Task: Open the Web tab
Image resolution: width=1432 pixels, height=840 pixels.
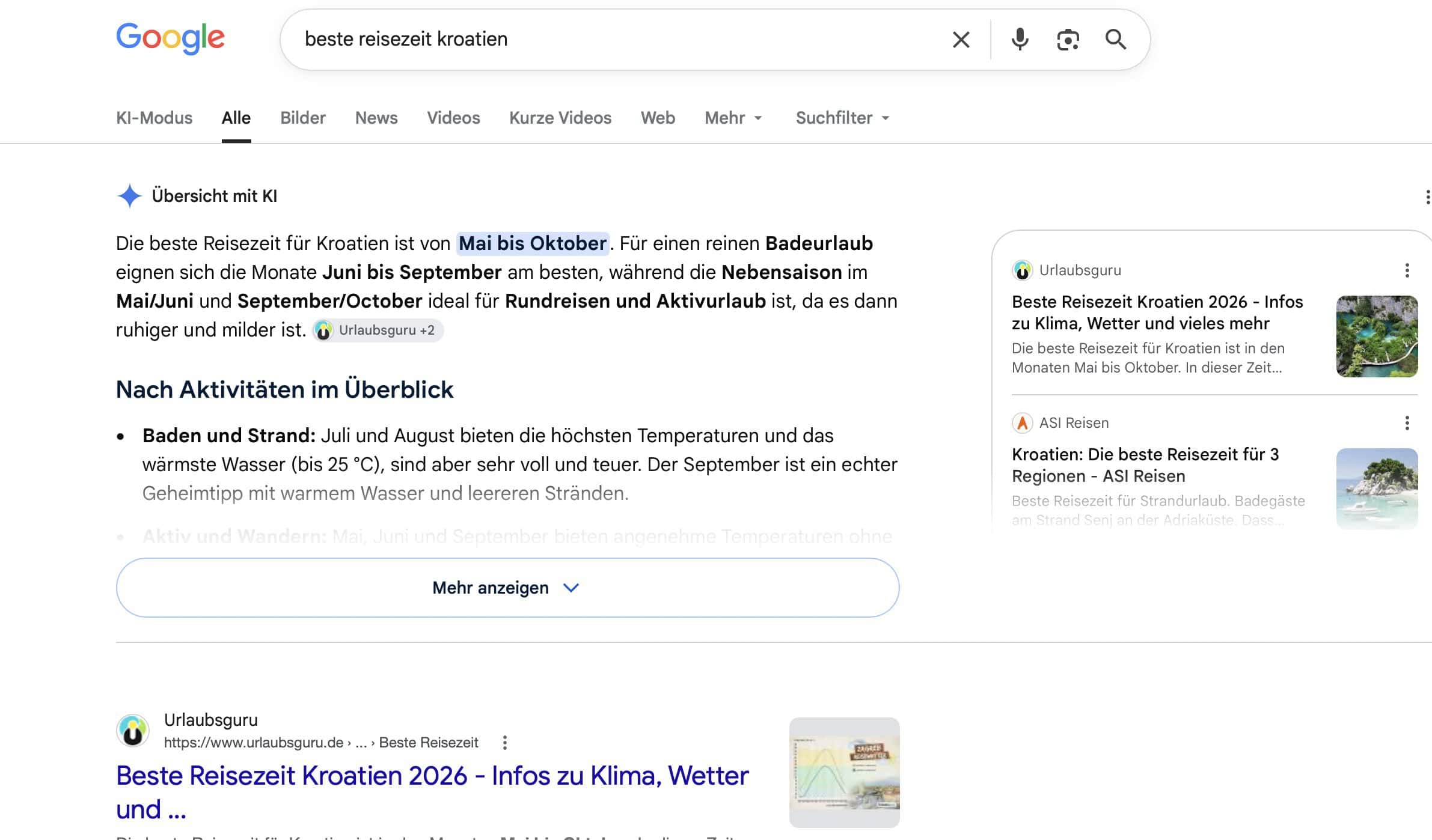Action: [x=658, y=118]
